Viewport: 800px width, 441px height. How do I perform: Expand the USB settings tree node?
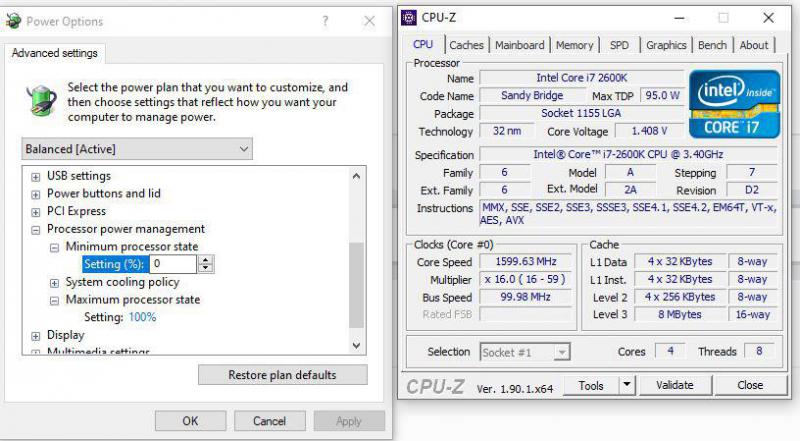tap(36, 177)
